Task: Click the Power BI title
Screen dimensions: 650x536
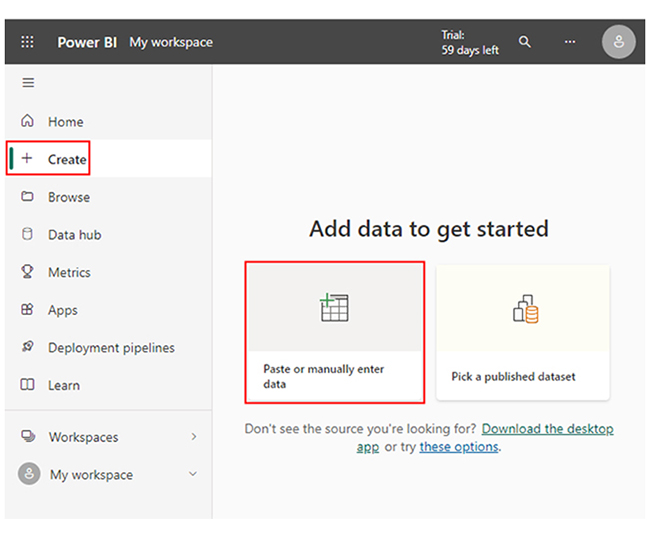Action: 87,42
